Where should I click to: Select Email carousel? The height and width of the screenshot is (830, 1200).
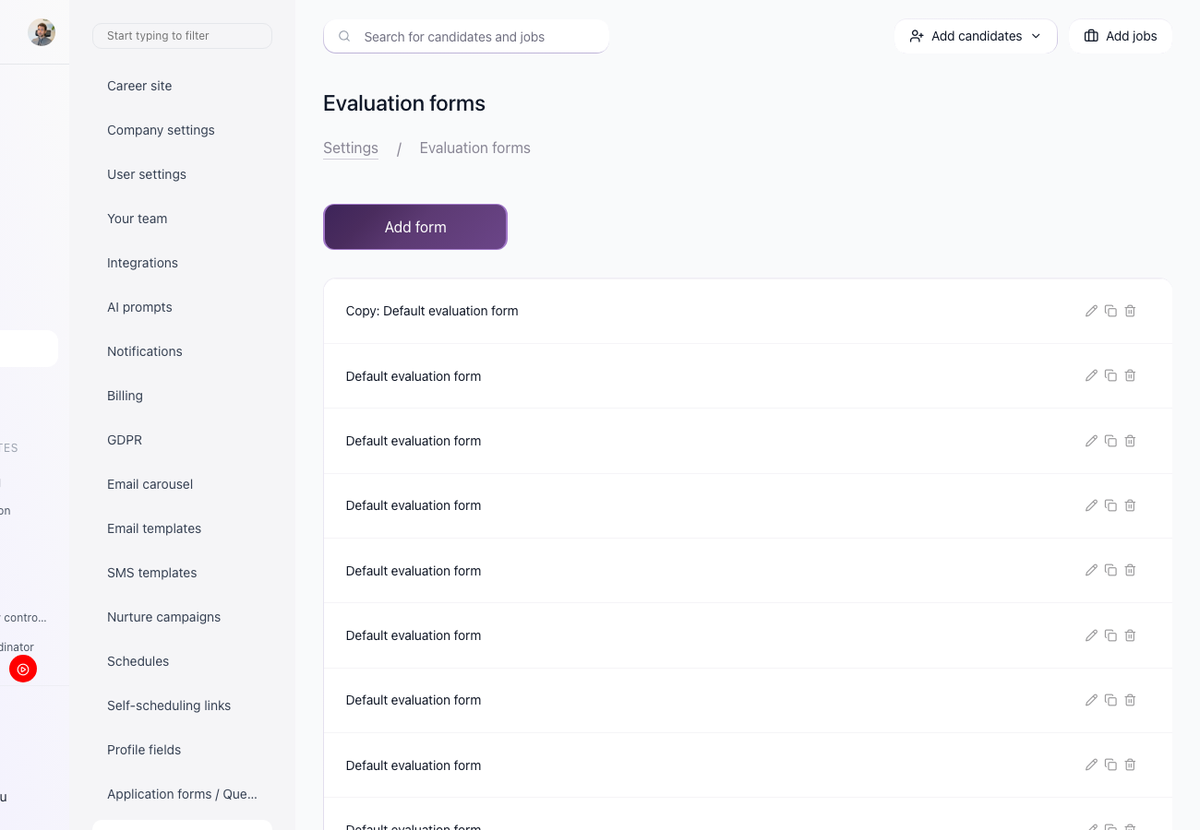point(150,484)
